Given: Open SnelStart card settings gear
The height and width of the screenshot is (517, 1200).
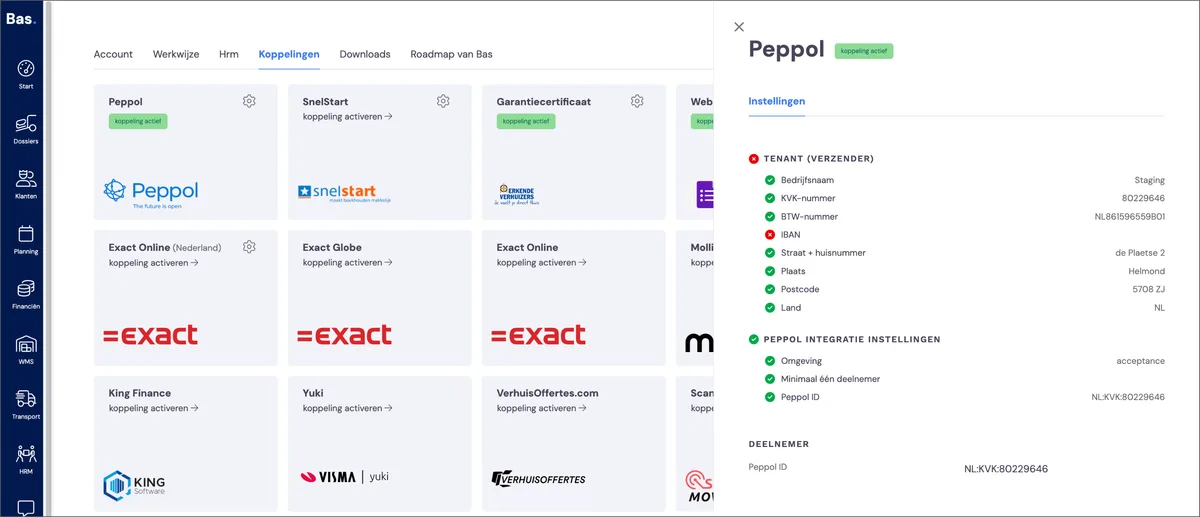Looking at the screenshot, I should click(443, 101).
